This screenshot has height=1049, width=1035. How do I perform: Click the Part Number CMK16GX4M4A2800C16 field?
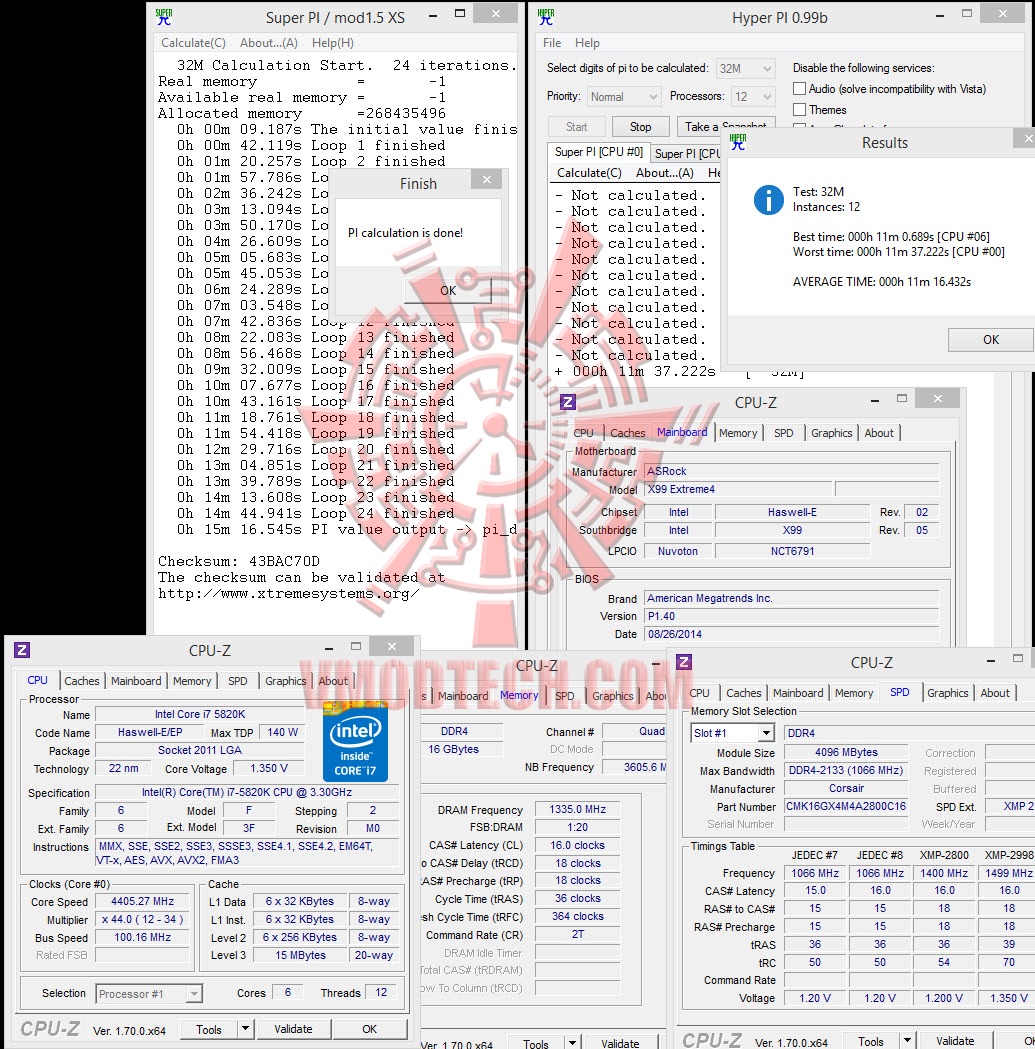[846, 806]
